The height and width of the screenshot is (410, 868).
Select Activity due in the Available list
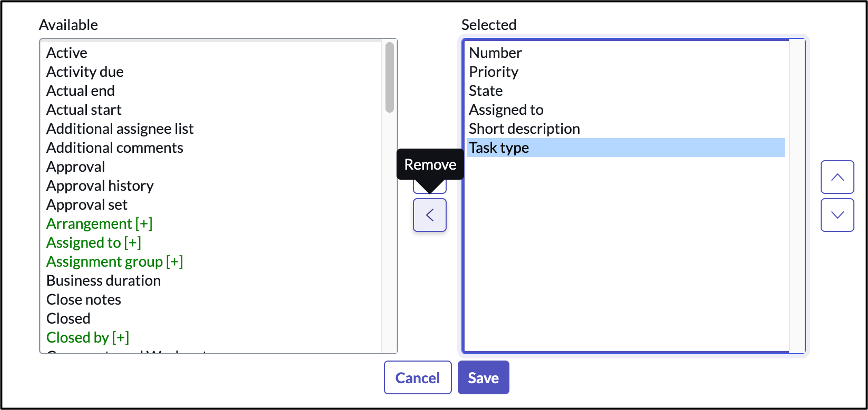click(x=85, y=72)
